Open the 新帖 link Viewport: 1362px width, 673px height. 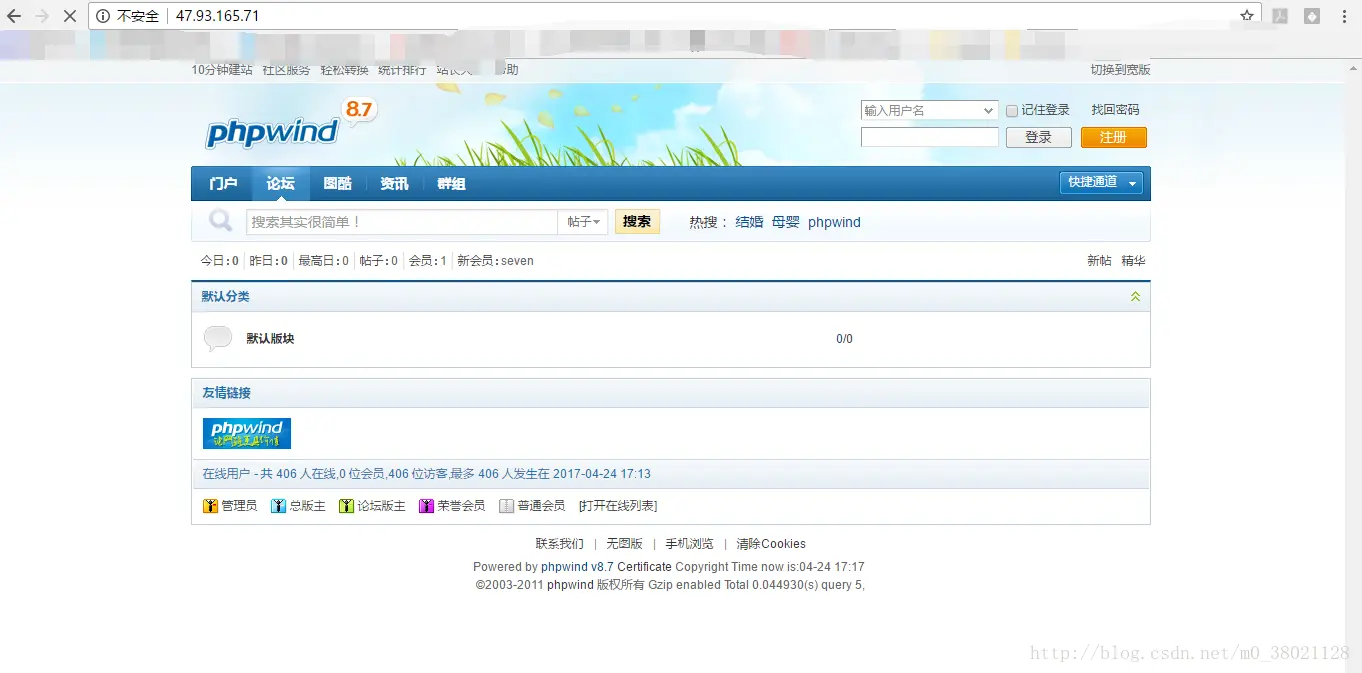coord(1099,261)
